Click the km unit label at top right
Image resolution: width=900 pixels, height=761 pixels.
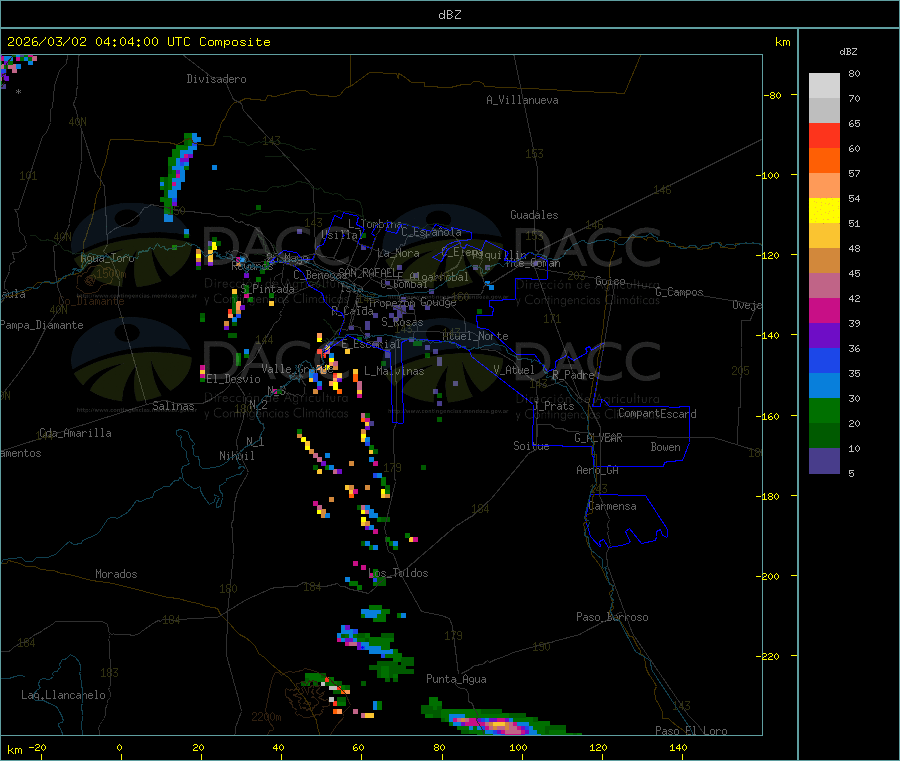[x=783, y=42]
